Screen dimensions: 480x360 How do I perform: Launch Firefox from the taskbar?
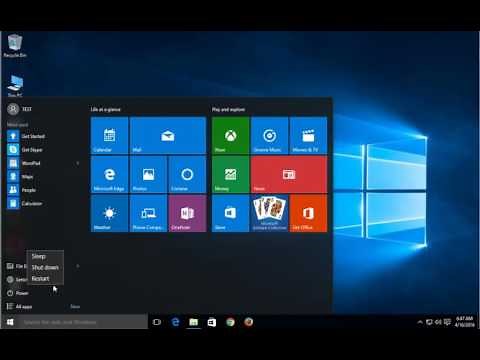[248, 322]
